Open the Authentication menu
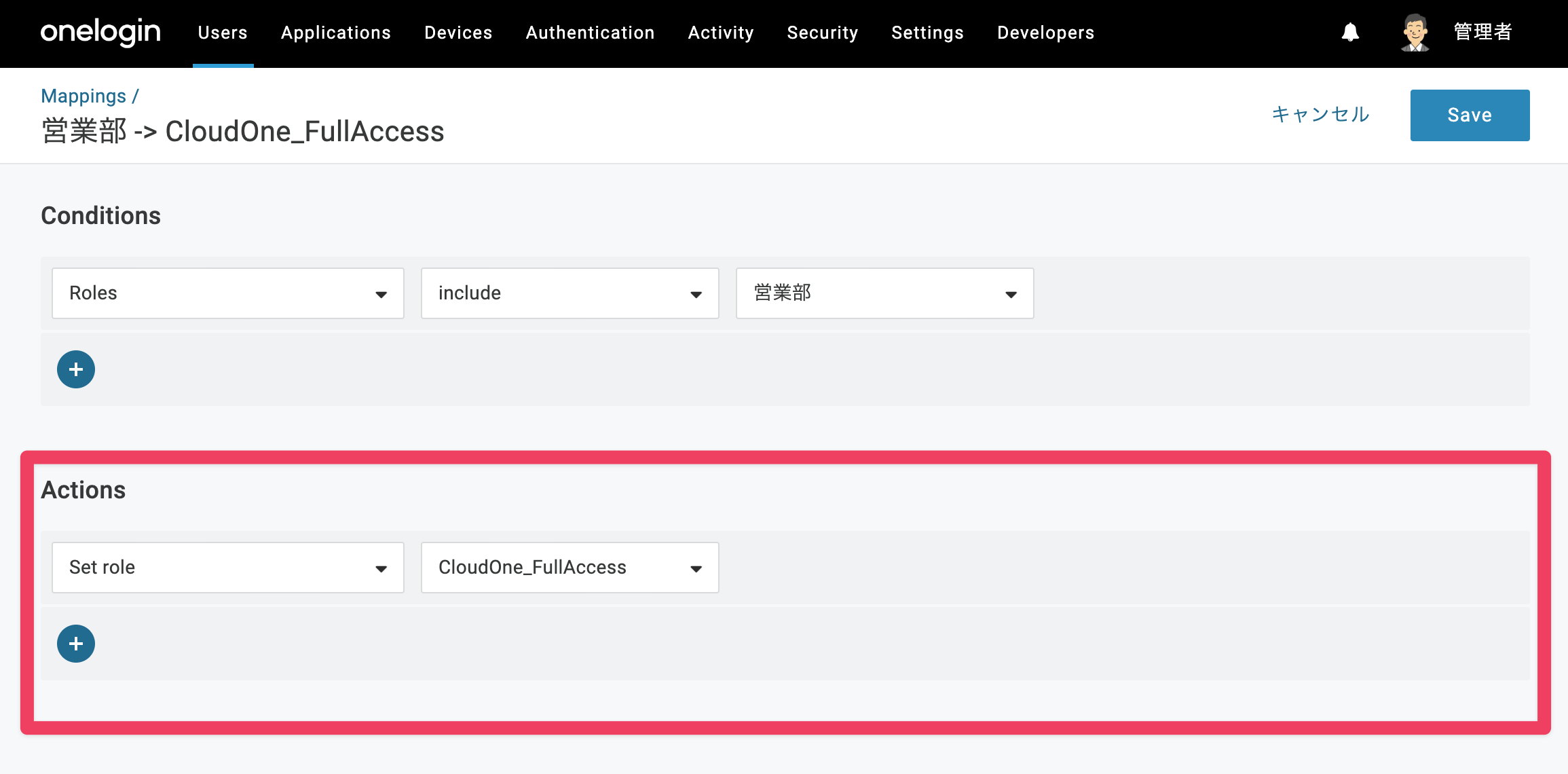Viewport: 1568px width, 774px height. 591,33
